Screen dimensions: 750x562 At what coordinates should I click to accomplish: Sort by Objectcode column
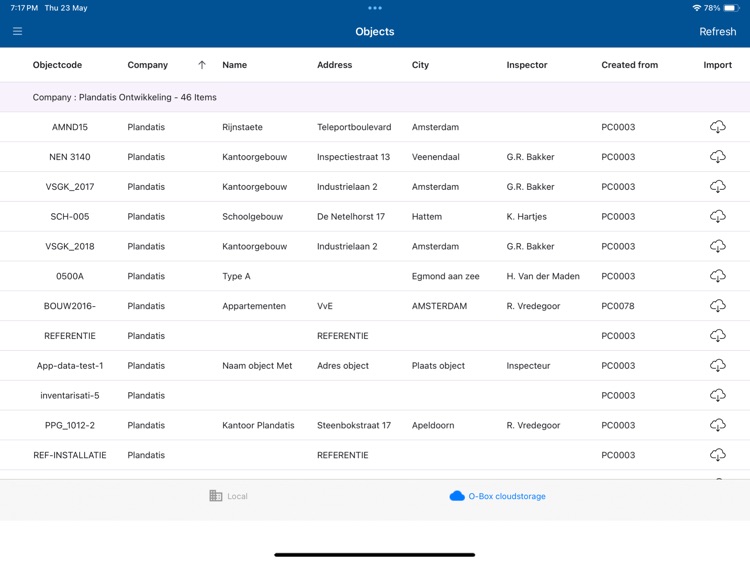[57, 65]
